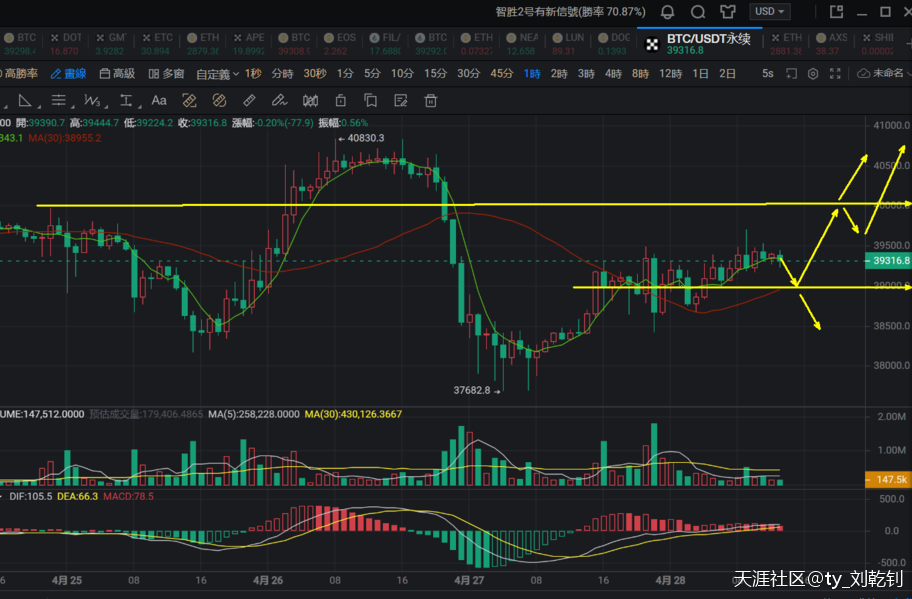Open the USD currency dropdown
The image size is (912, 599).
pos(771,12)
